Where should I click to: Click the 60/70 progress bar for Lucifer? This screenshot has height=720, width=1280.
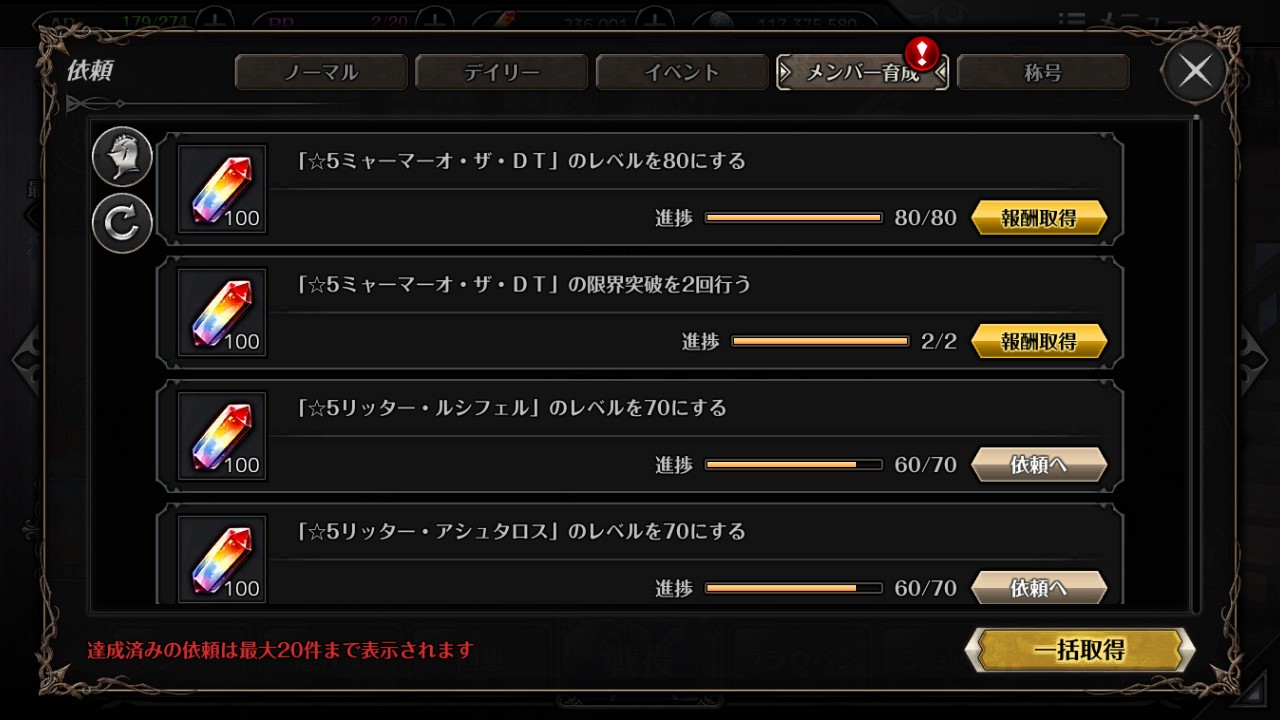click(x=794, y=465)
